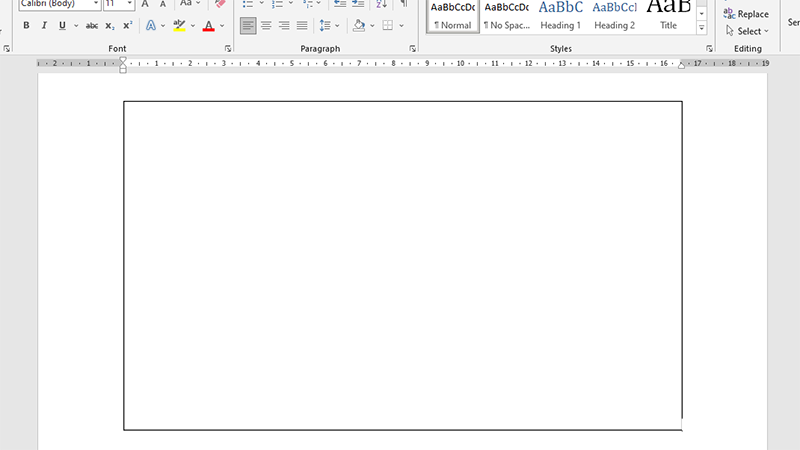800x450 pixels.
Task: Center align the paragraph
Action: [x=266, y=26]
